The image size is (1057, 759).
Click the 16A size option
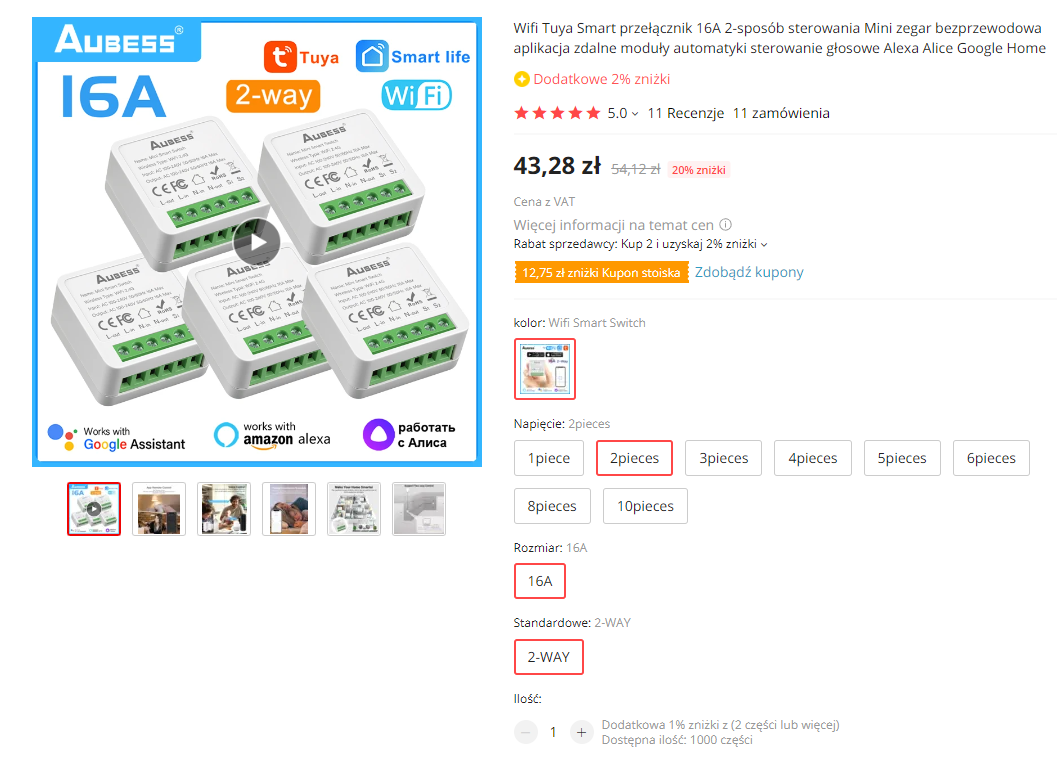(540, 581)
